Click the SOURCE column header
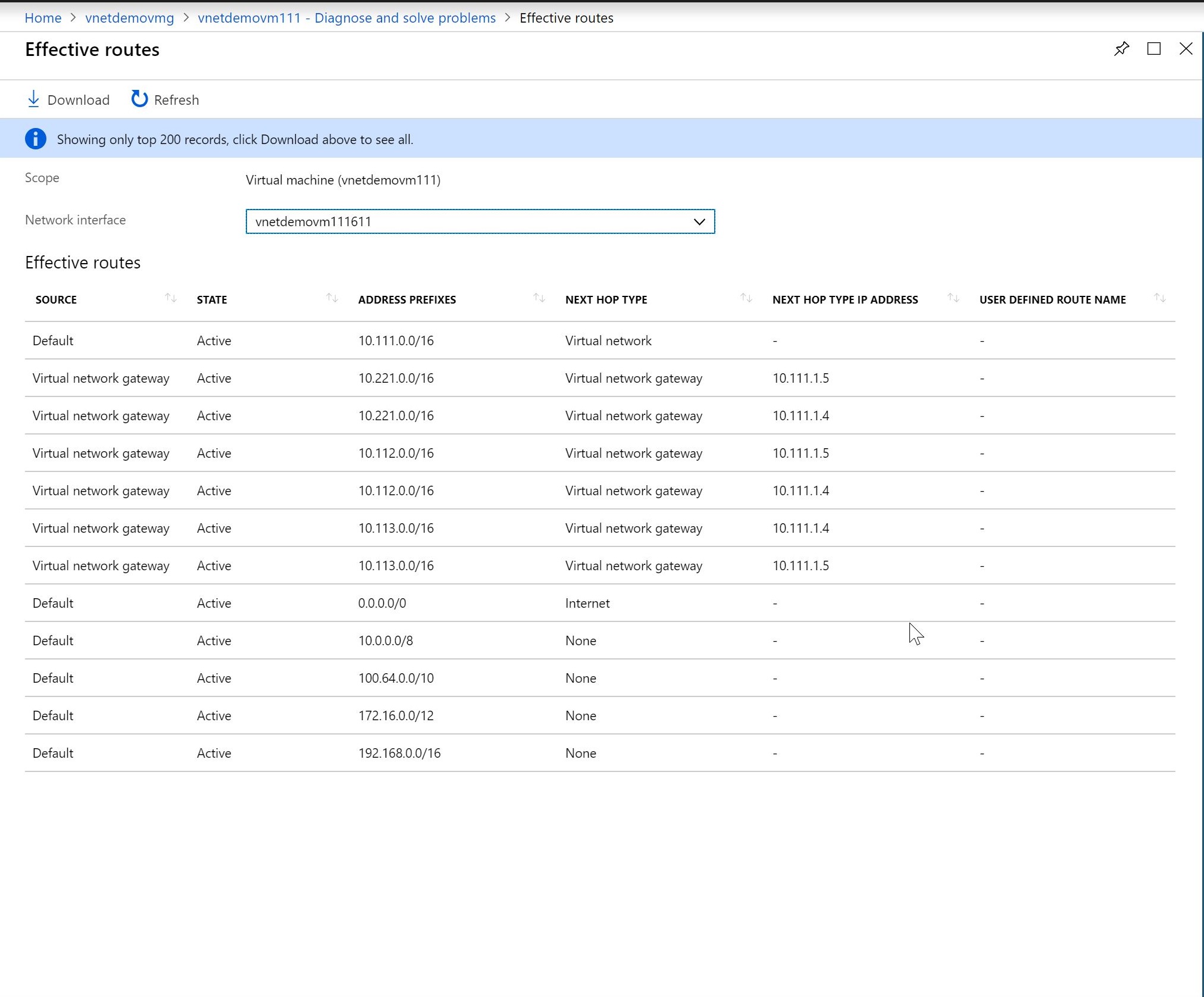This screenshot has height=997, width=1204. (x=56, y=299)
